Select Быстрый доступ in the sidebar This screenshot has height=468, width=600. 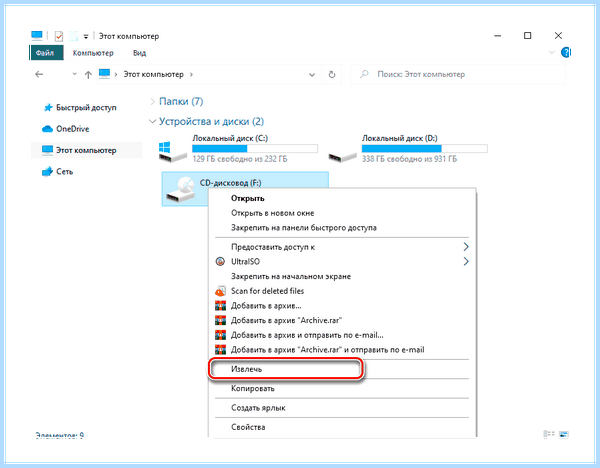pos(86,108)
